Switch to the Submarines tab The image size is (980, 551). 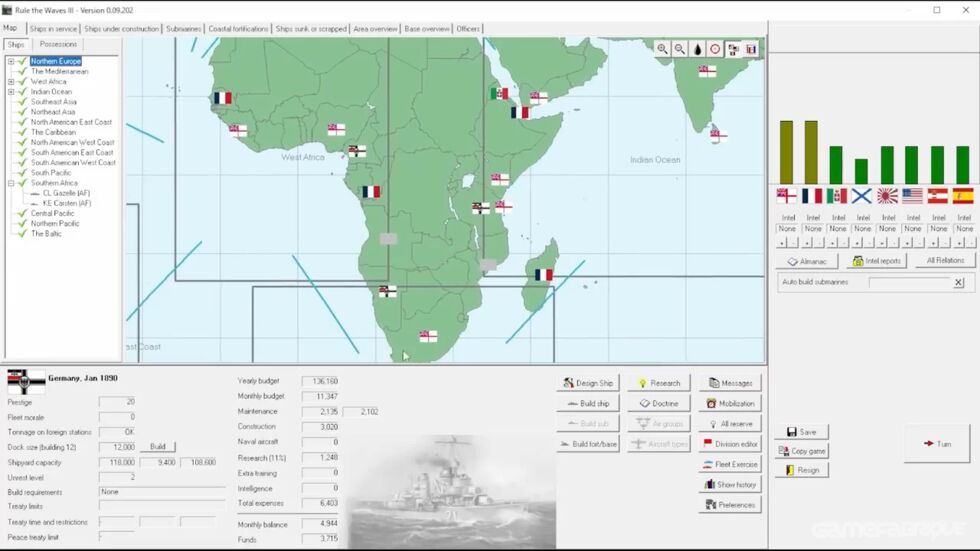183,29
